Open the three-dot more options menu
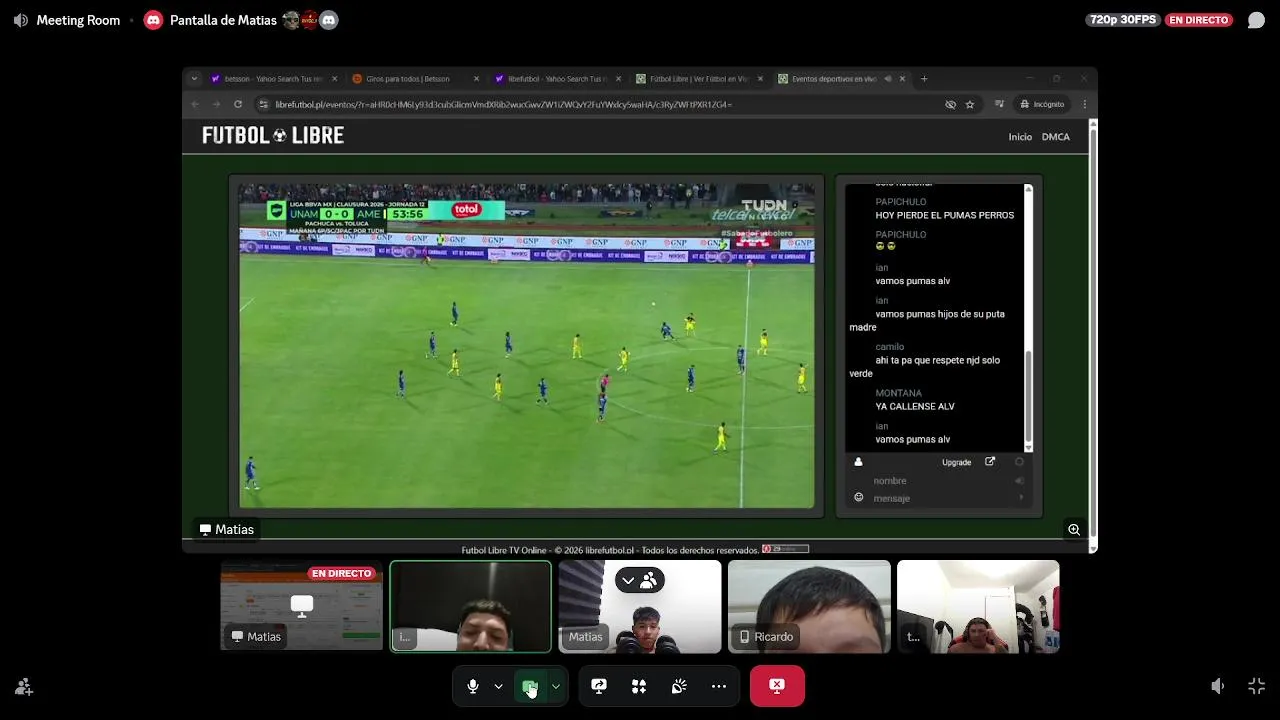This screenshot has height=720, width=1280. [x=719, y=686]
